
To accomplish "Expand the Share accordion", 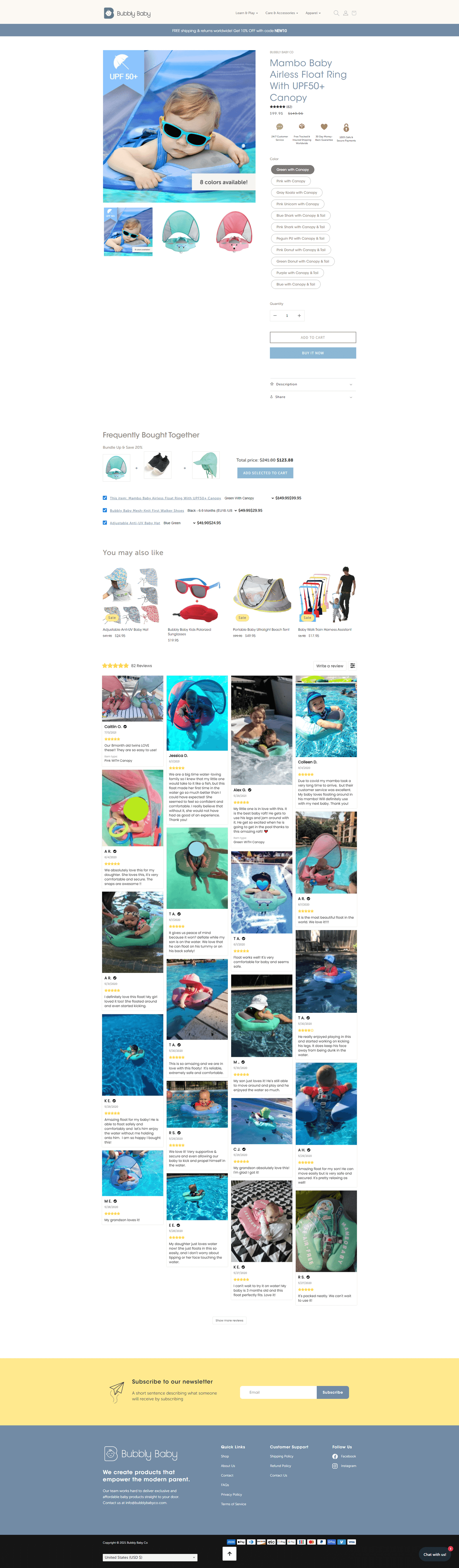I will pyautogui.click(x=313, y=397).
